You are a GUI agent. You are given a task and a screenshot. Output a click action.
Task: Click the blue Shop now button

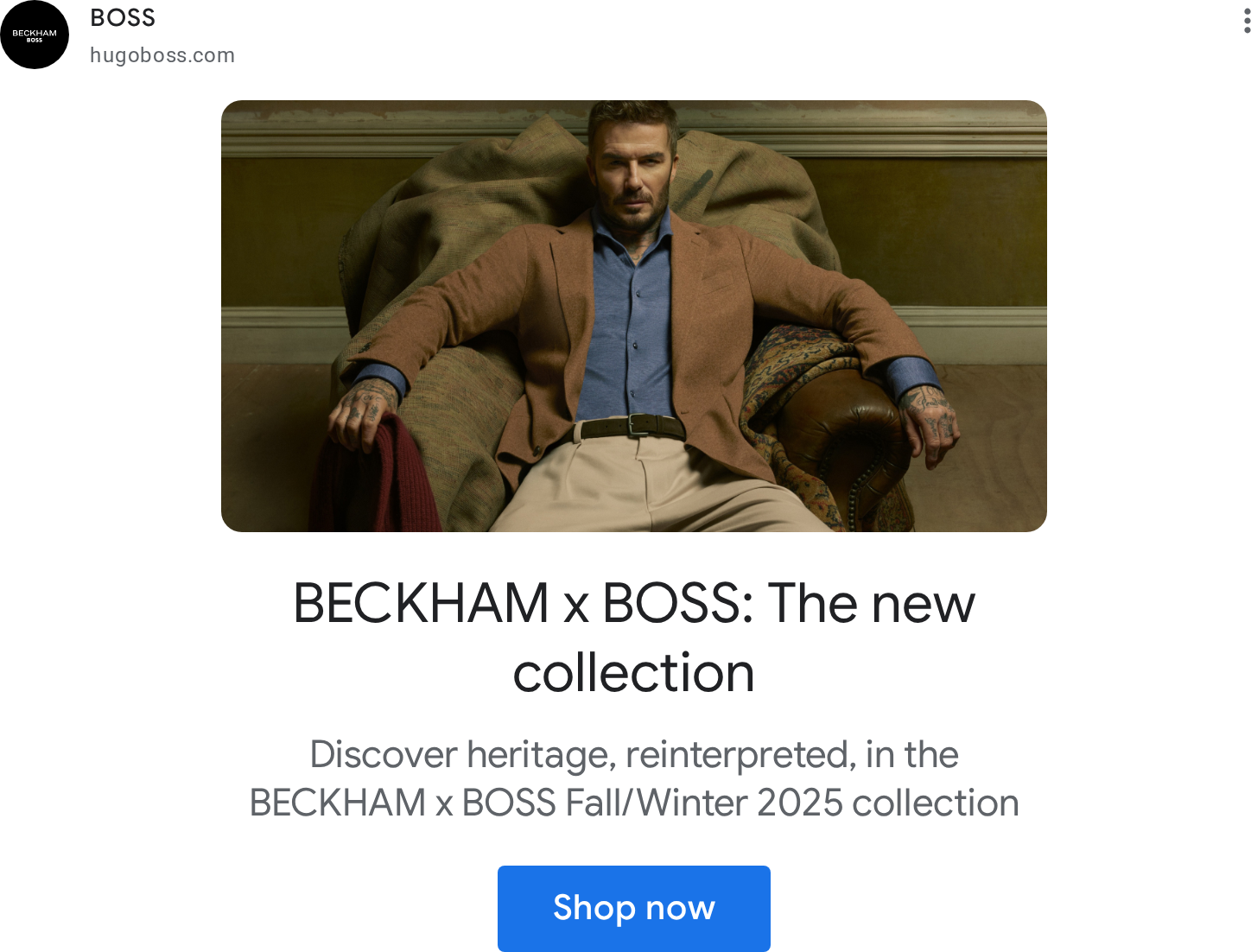click(633, 908)
